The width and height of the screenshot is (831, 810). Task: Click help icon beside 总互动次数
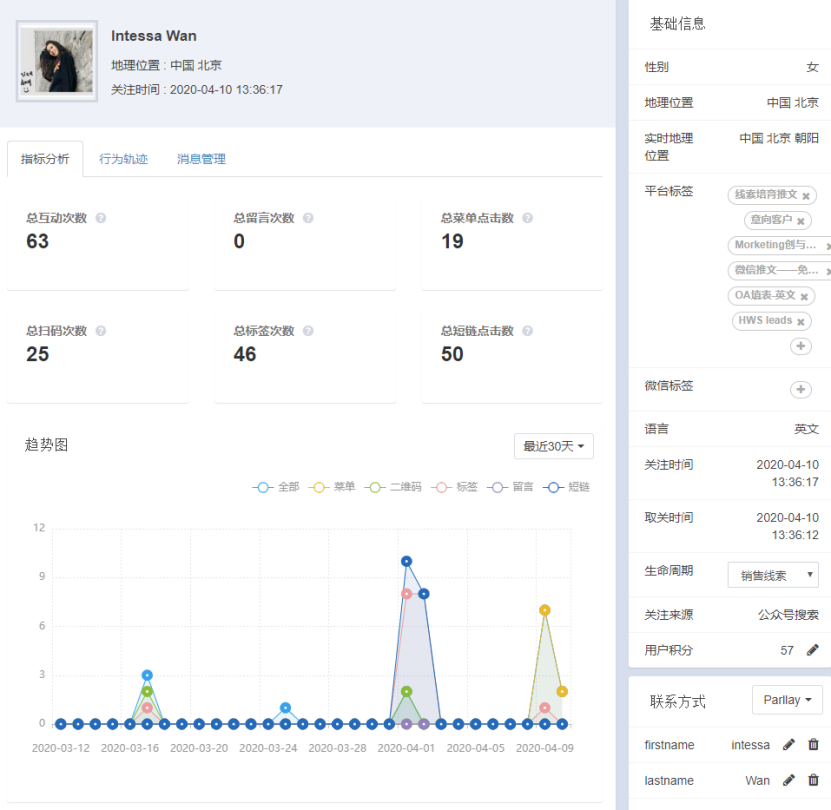pos(101,218)
